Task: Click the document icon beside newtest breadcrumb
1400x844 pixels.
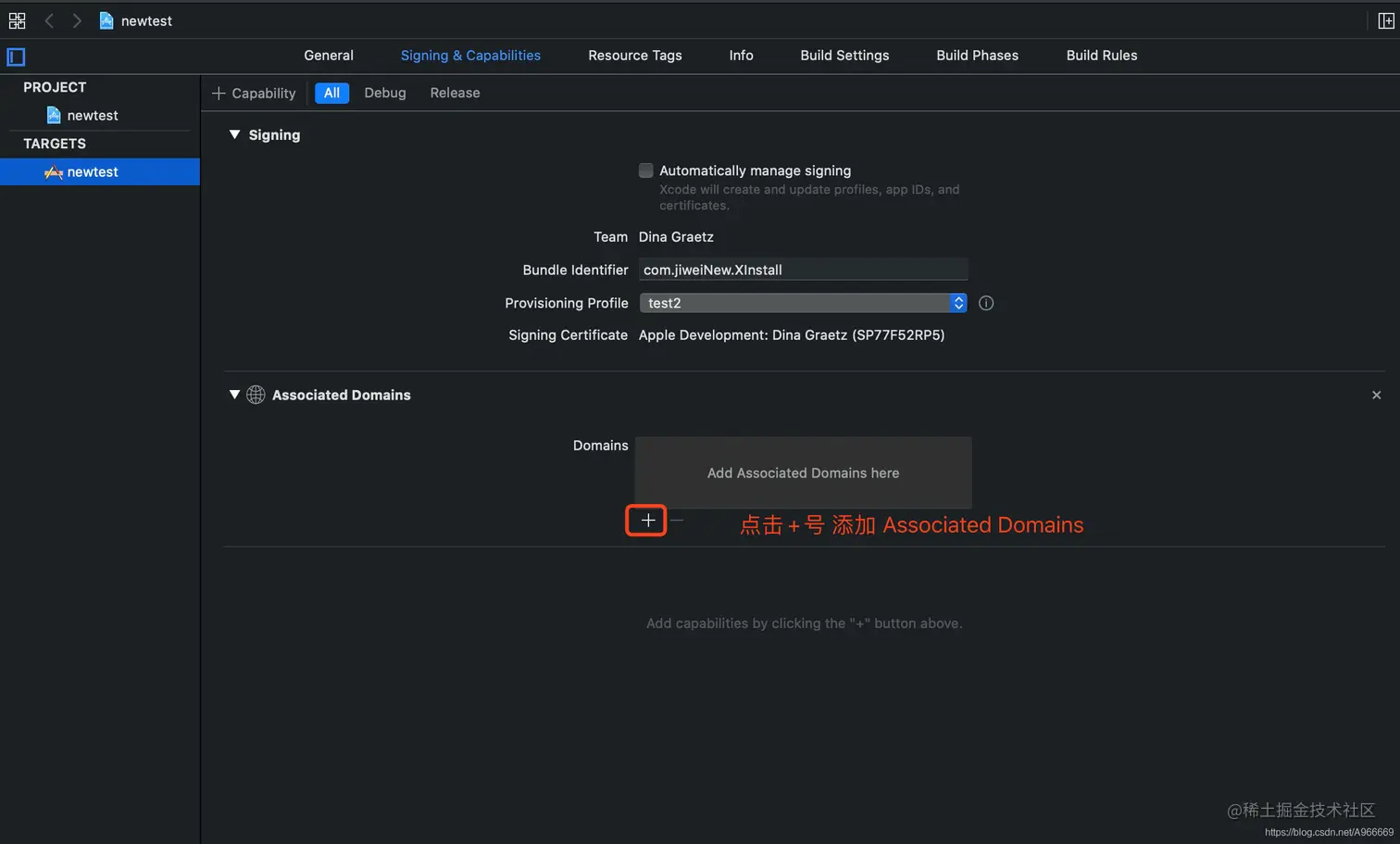Action: [106, 20]
